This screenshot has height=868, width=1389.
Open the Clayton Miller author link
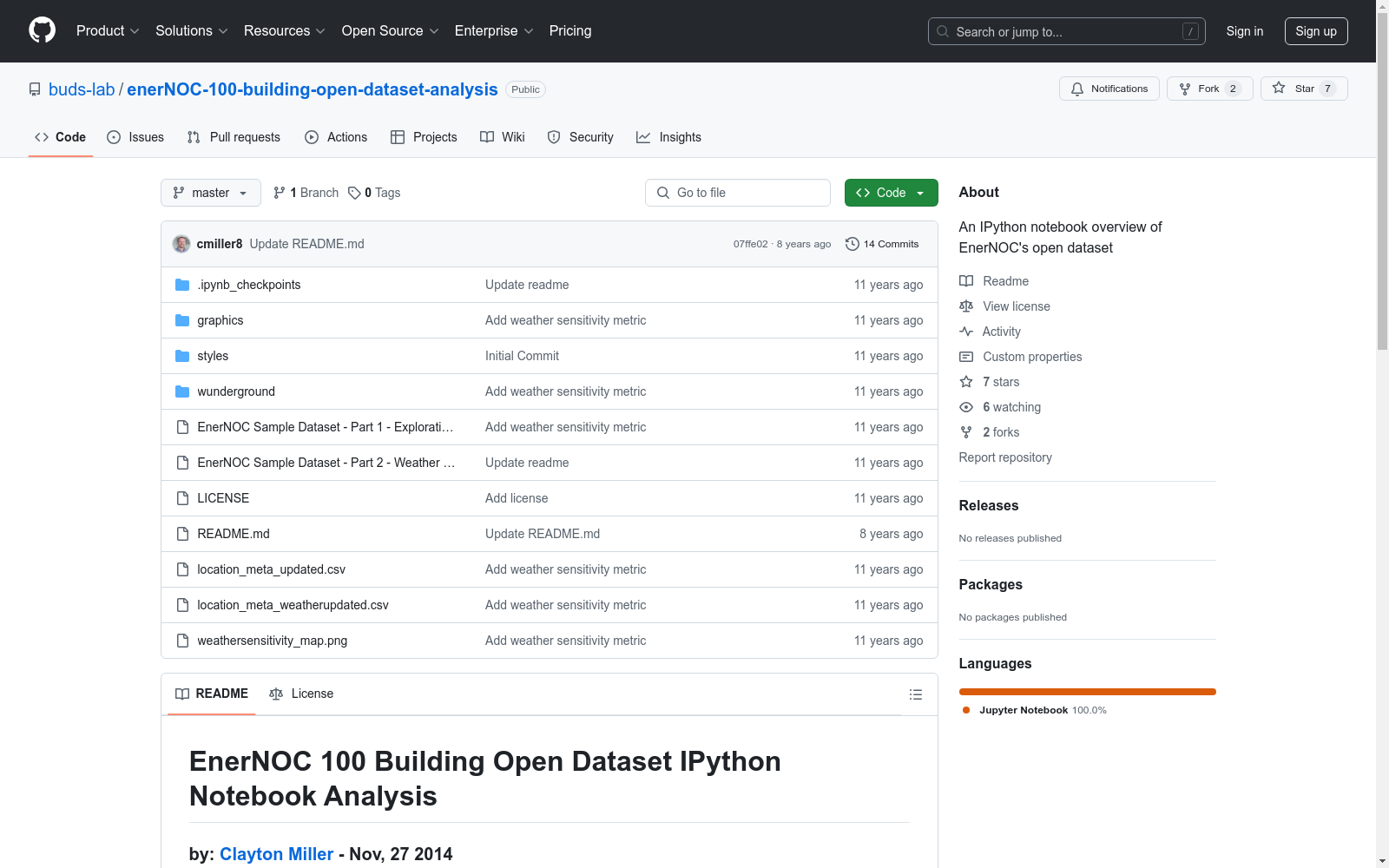[x=276, y=854]
